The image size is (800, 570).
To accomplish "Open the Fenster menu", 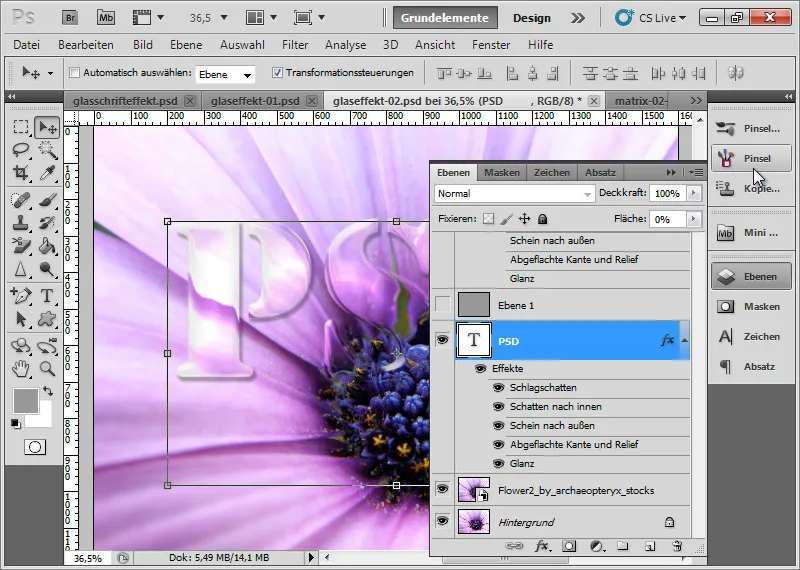I will point(491,45).
